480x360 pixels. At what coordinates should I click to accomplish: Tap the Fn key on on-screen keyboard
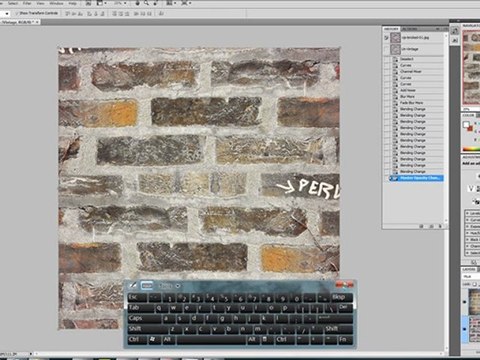coord(346,340)
